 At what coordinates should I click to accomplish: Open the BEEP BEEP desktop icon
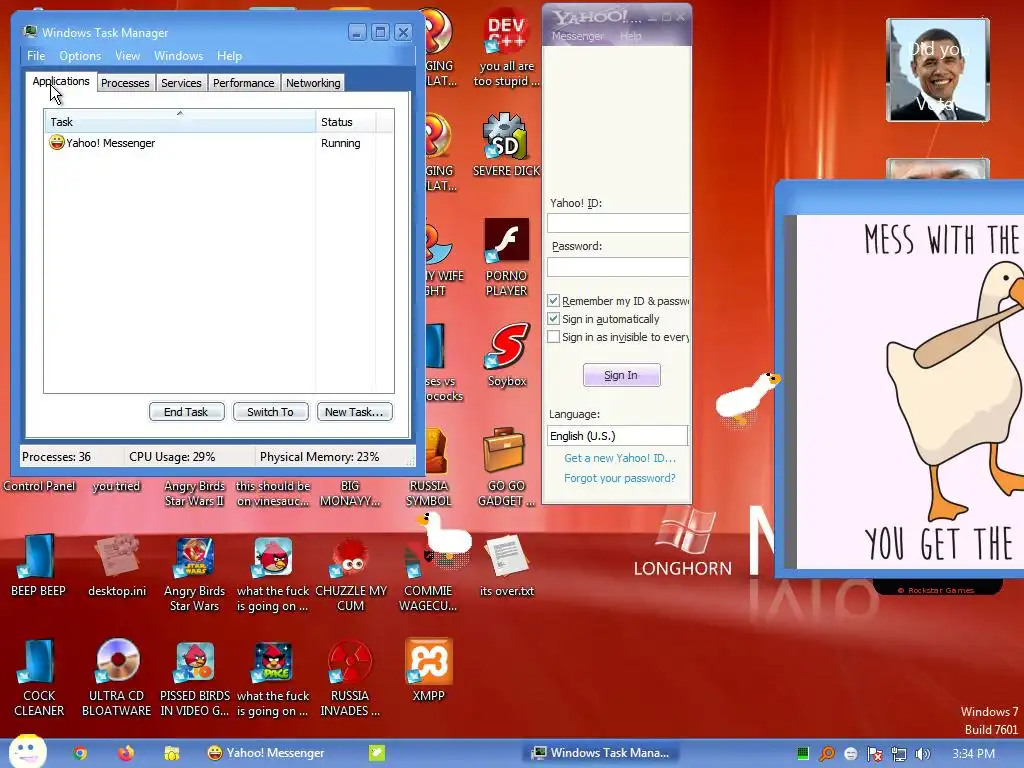tap(39, 566)
